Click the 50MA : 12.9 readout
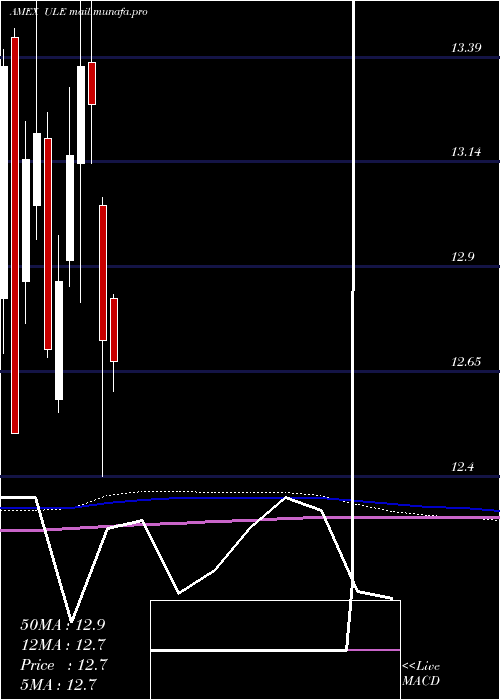 coord(63,625)
